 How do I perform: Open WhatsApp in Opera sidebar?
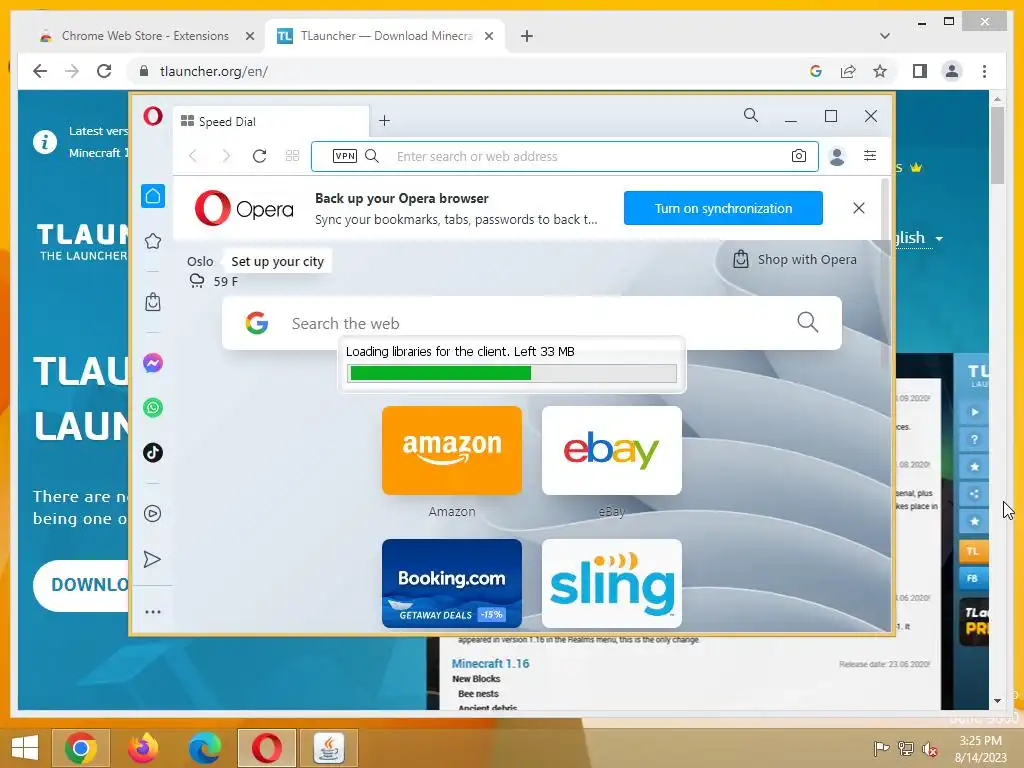[153, 408]
